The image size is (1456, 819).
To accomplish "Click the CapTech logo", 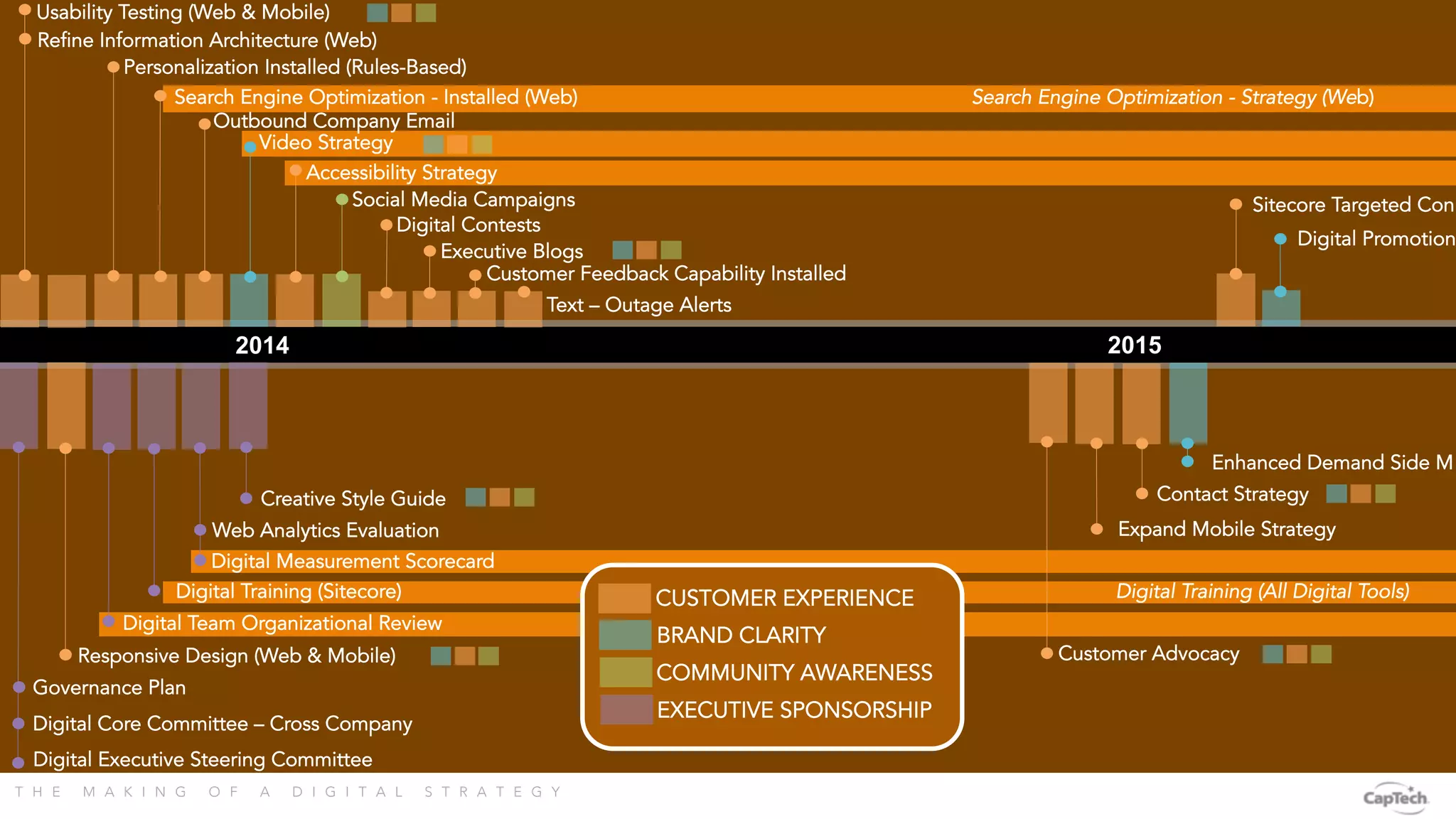I will (x=1395, y=798).
